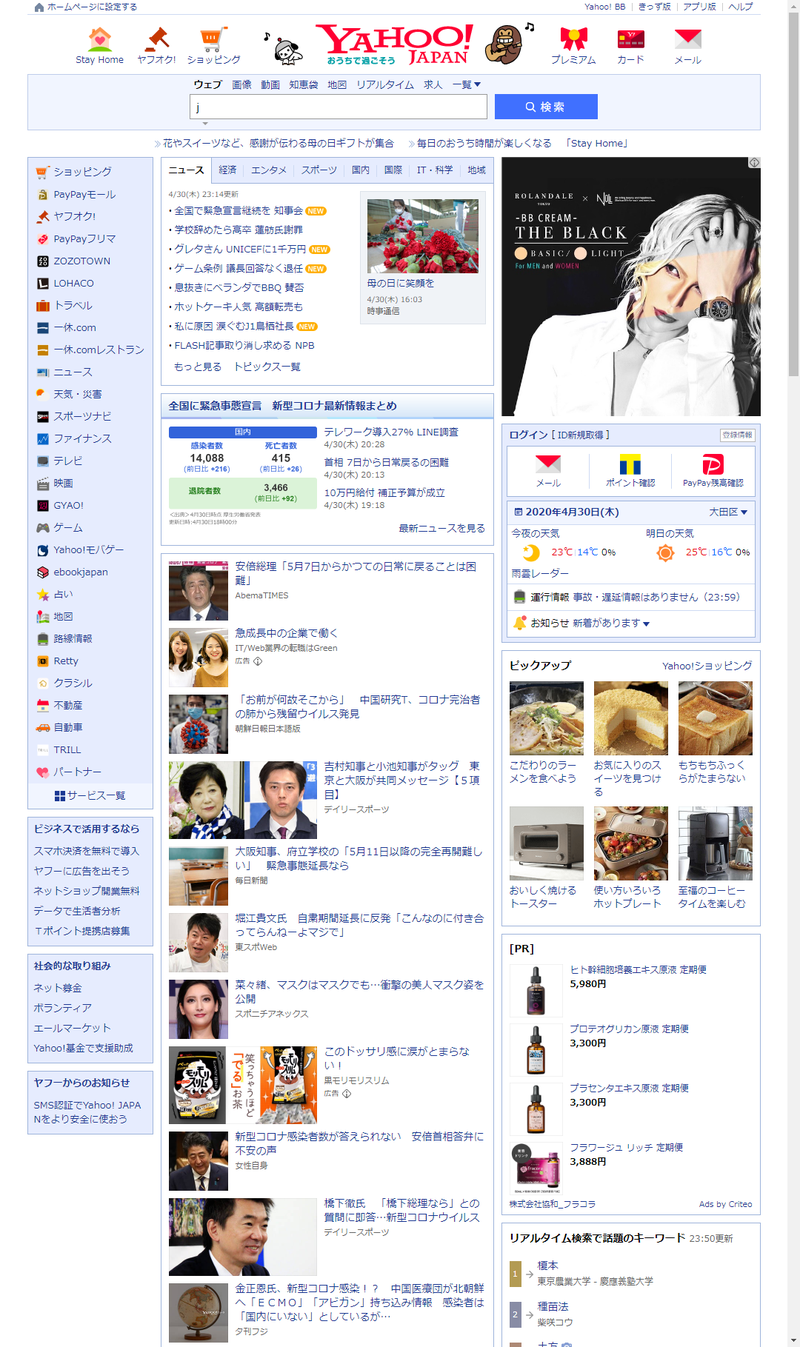Open the 最新ニュースを見る link
800x1347 pixels.
[x=442, y=528]
